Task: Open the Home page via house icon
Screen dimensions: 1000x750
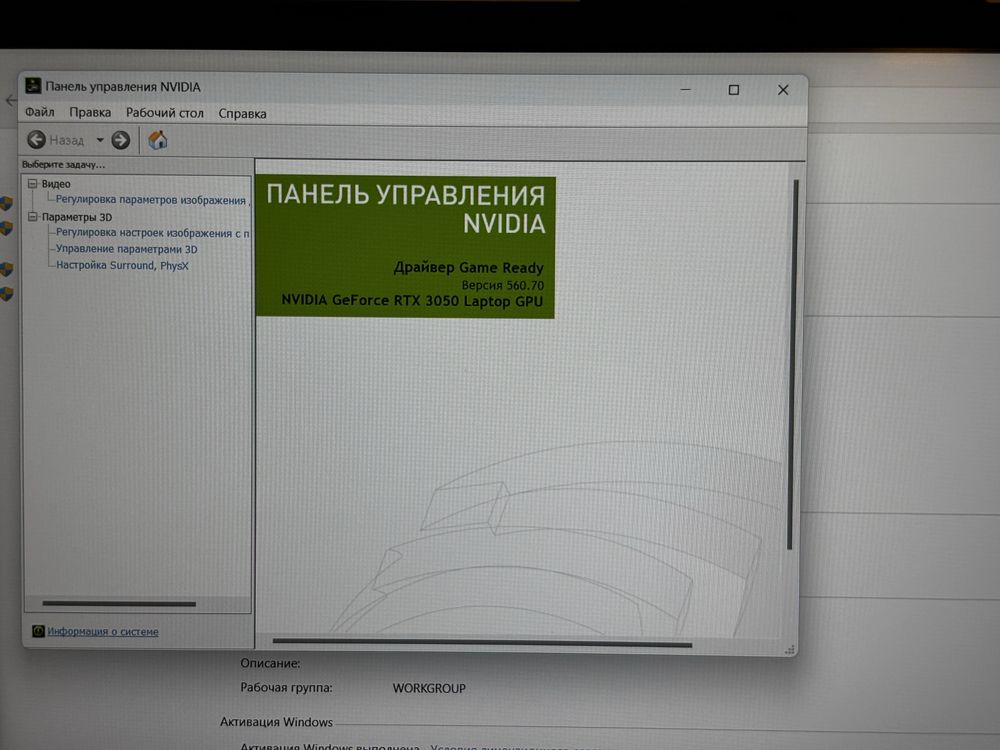Action: pyautogui.click(x=158, y=140)
